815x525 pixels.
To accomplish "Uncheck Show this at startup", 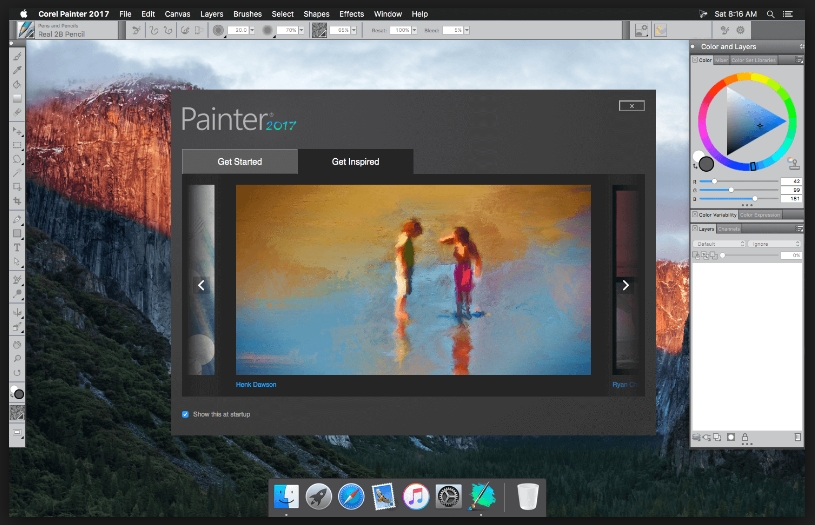I will click(185, 414).
